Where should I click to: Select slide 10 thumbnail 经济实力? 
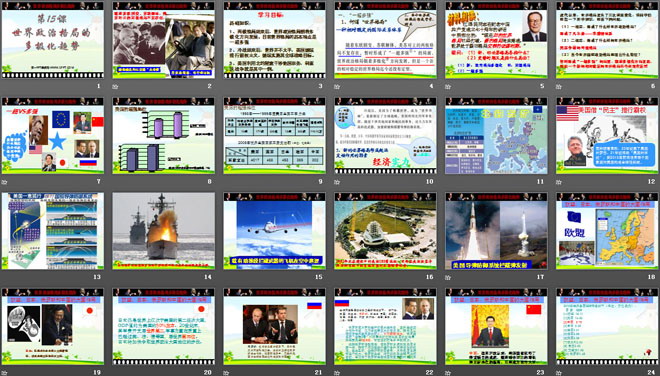tap(386, 136)
